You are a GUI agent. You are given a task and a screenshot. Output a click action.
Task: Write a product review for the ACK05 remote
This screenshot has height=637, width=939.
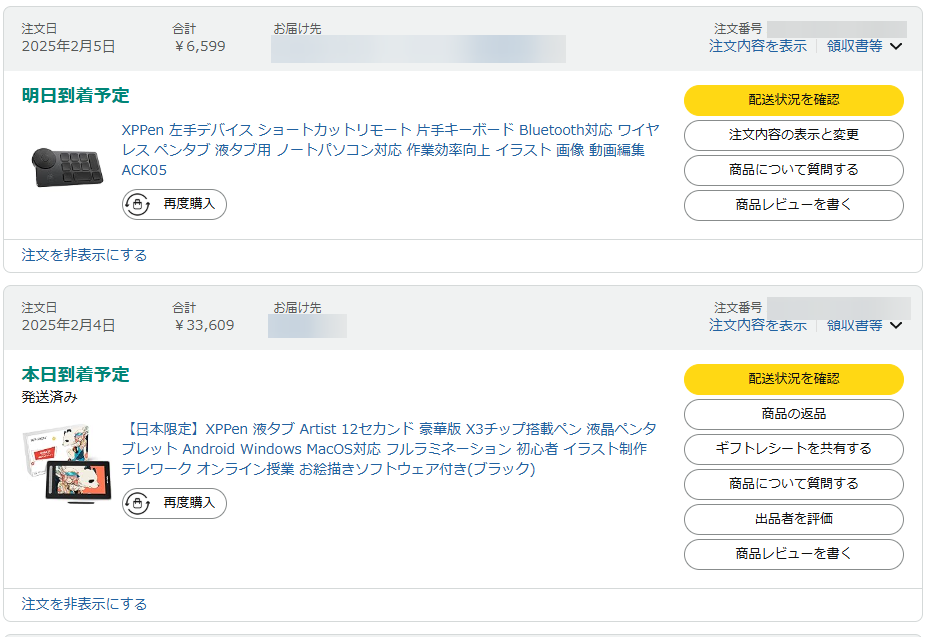click(793, 205)
